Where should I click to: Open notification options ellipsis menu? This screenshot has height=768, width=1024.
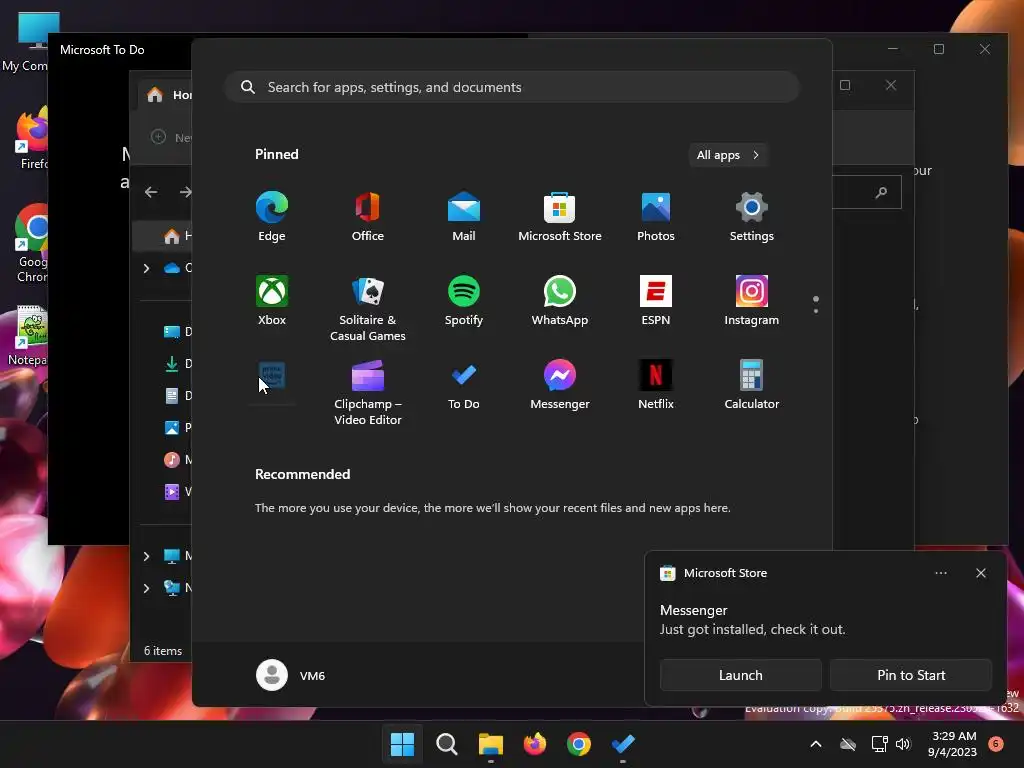point(940,573)
